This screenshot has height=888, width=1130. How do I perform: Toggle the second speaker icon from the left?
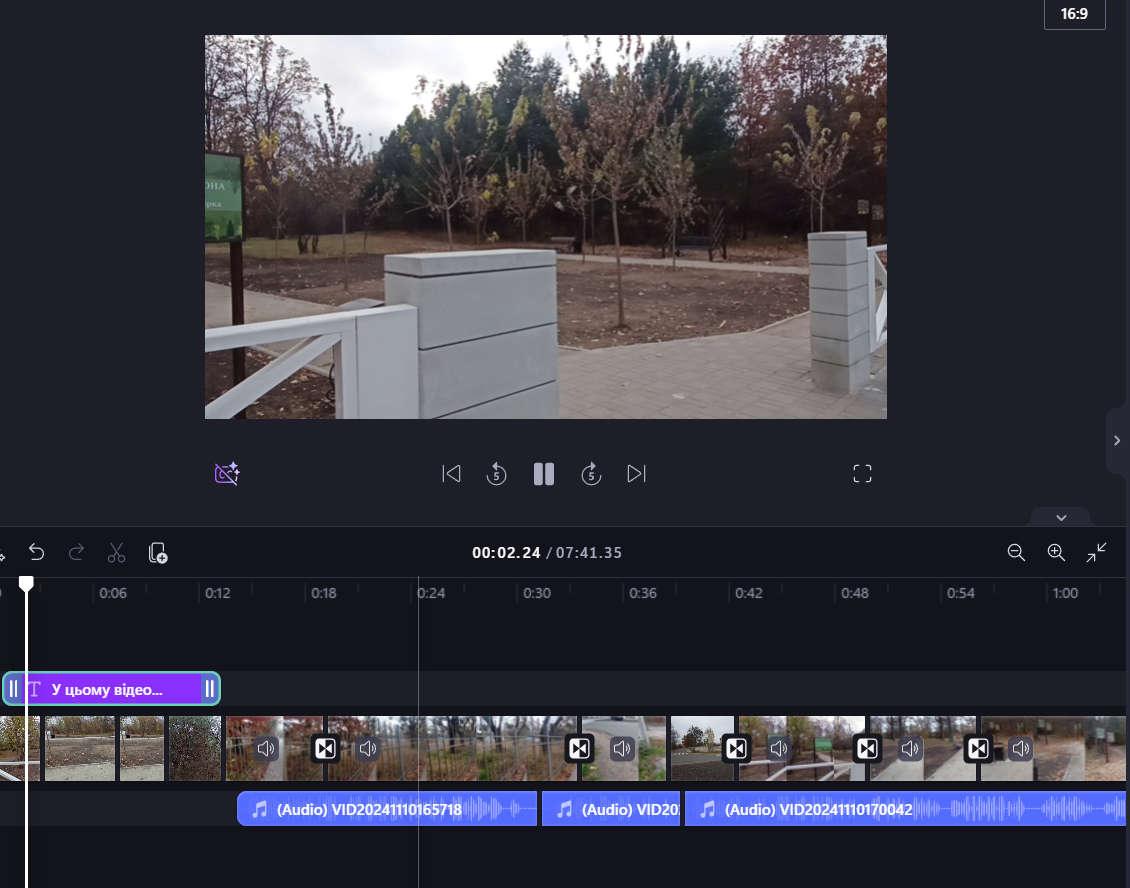pyautogui.click(x=368, y=748)
